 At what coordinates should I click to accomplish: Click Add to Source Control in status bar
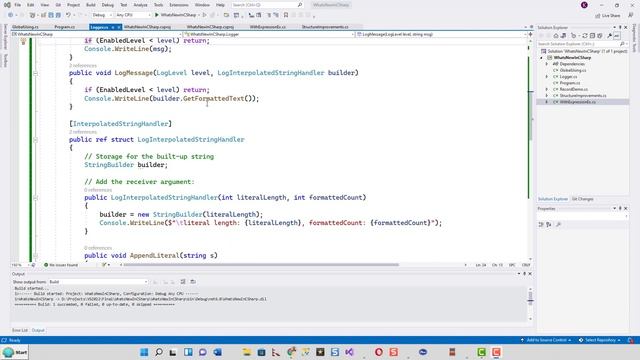point(545,340)
